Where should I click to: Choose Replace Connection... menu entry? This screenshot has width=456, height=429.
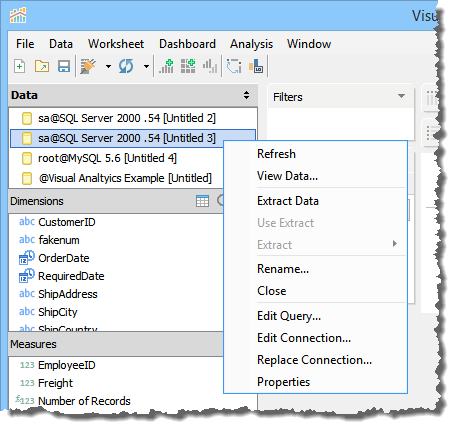315,360
